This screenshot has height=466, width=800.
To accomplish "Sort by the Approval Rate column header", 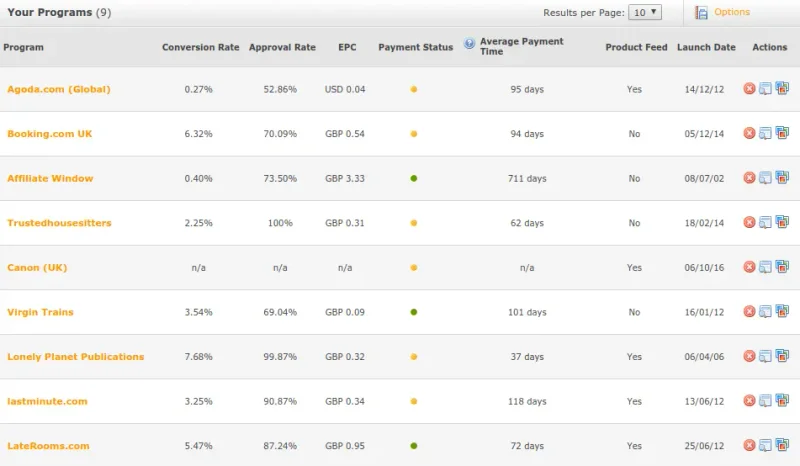I will coord(282,47).
